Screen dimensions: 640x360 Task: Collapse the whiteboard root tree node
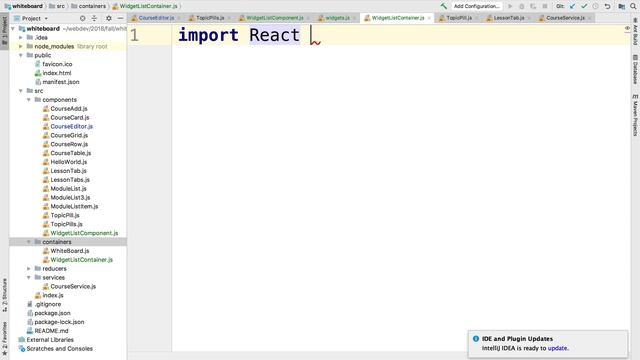point(13,29)
